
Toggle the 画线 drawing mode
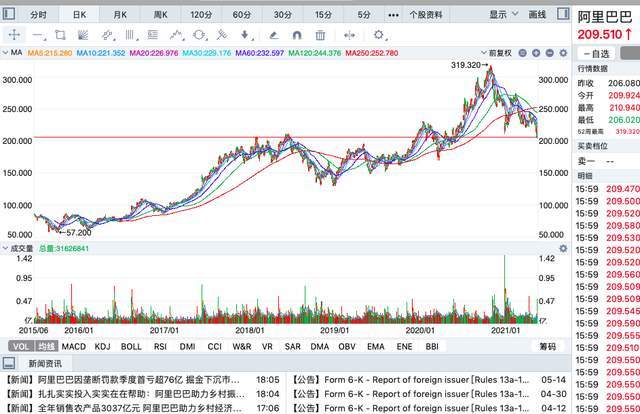coord(537,15)
